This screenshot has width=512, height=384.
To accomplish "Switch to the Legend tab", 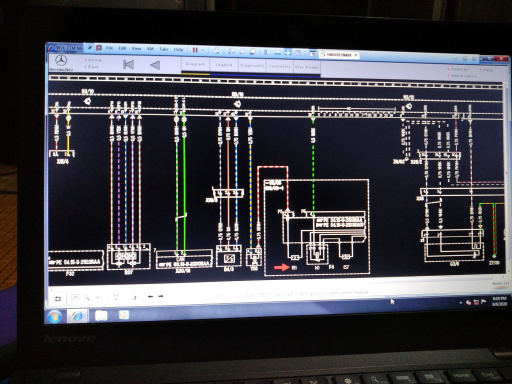I will 224,65.
